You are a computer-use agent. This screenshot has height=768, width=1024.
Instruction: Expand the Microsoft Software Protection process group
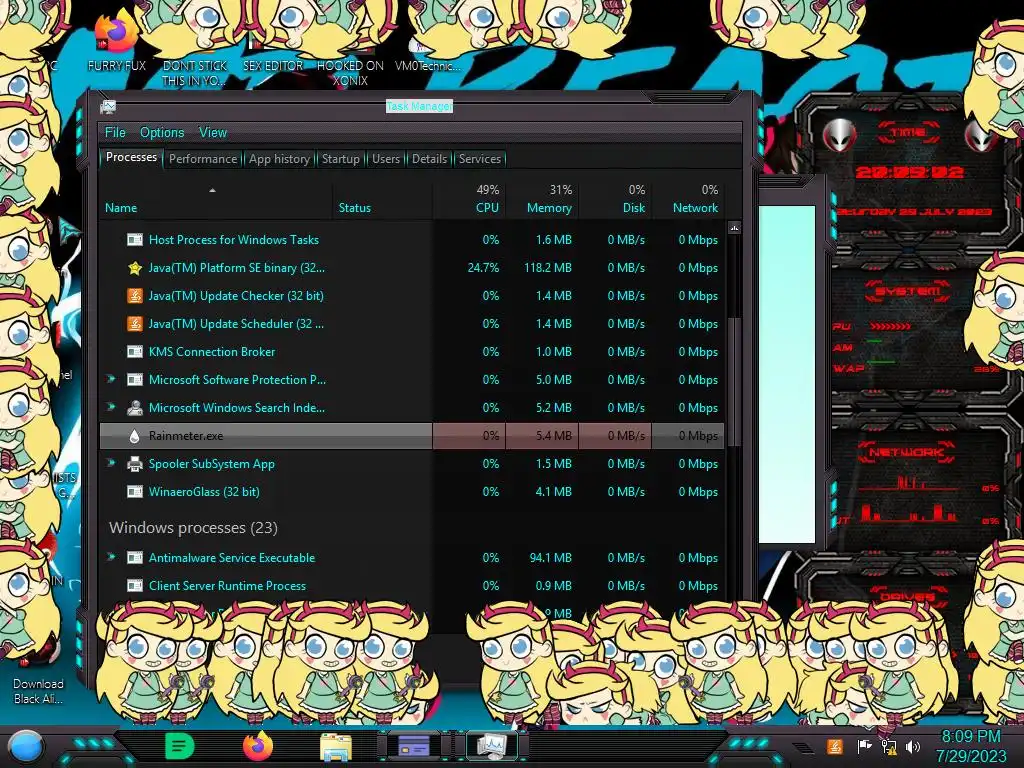(x=111, y=379)
